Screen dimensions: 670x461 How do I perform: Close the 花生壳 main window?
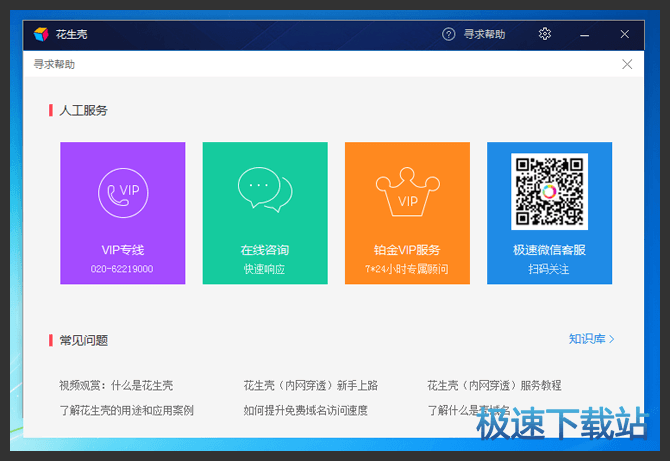pyautogui.click(x=624, y=34)
